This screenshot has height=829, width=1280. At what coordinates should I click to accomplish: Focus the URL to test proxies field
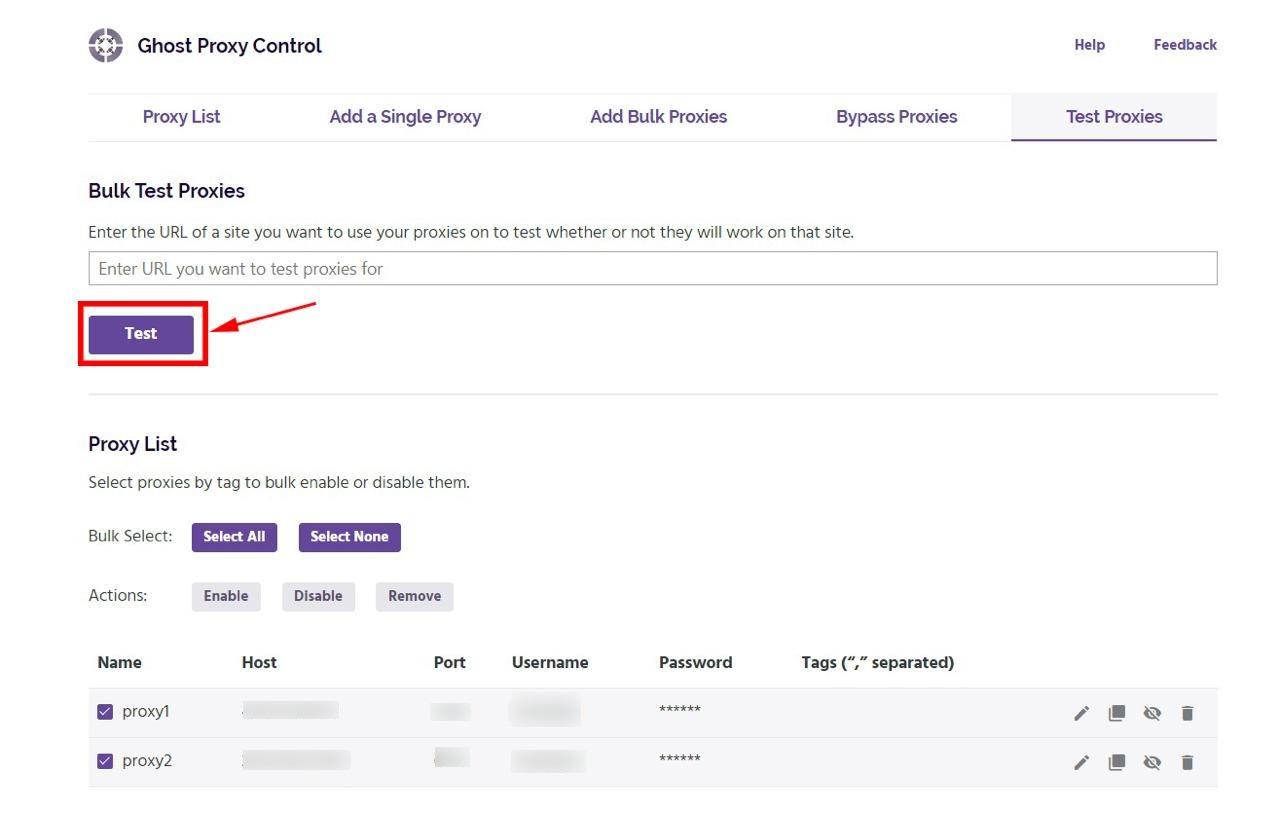coord(653,268)
